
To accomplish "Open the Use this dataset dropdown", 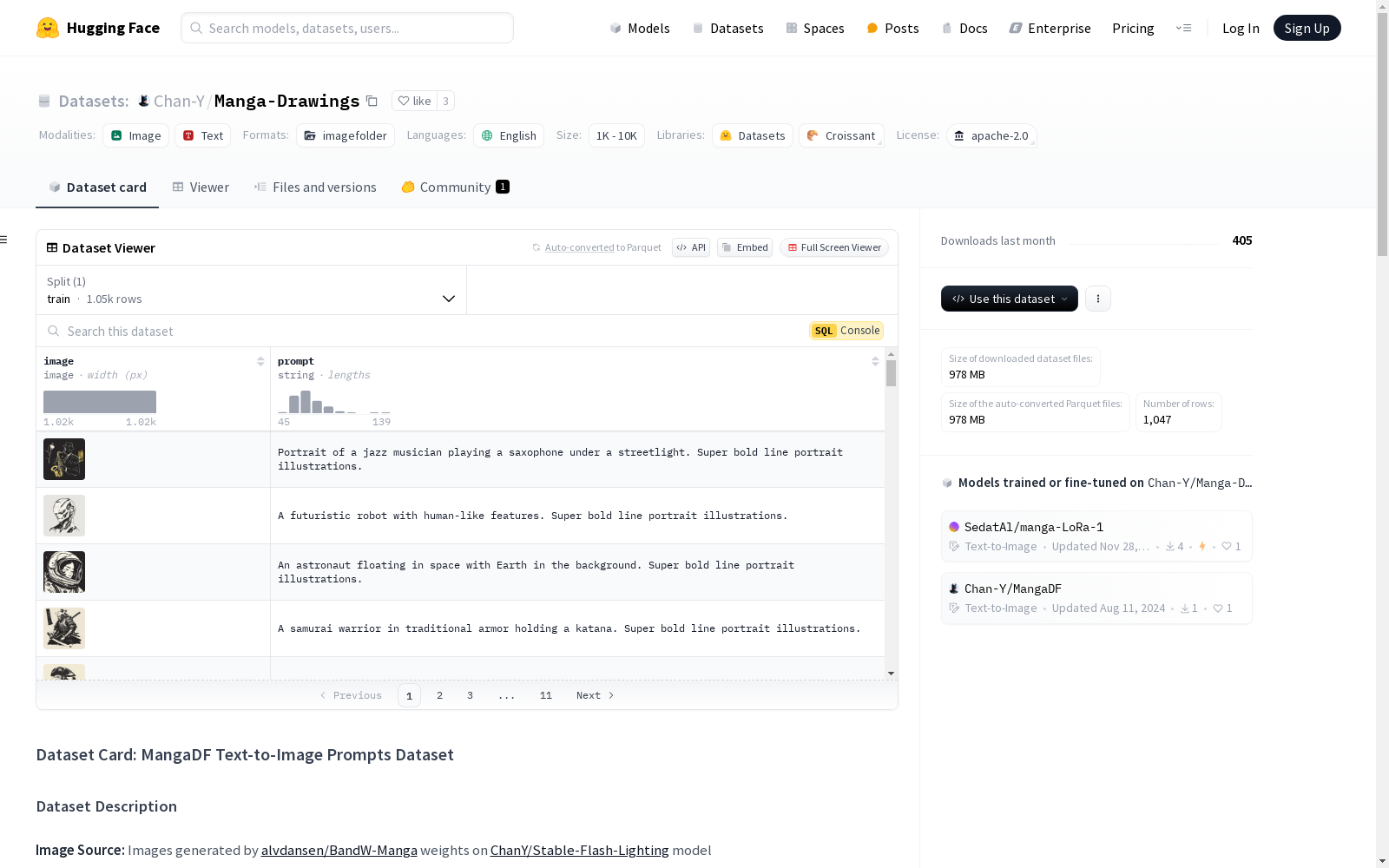I will 1010,299.
